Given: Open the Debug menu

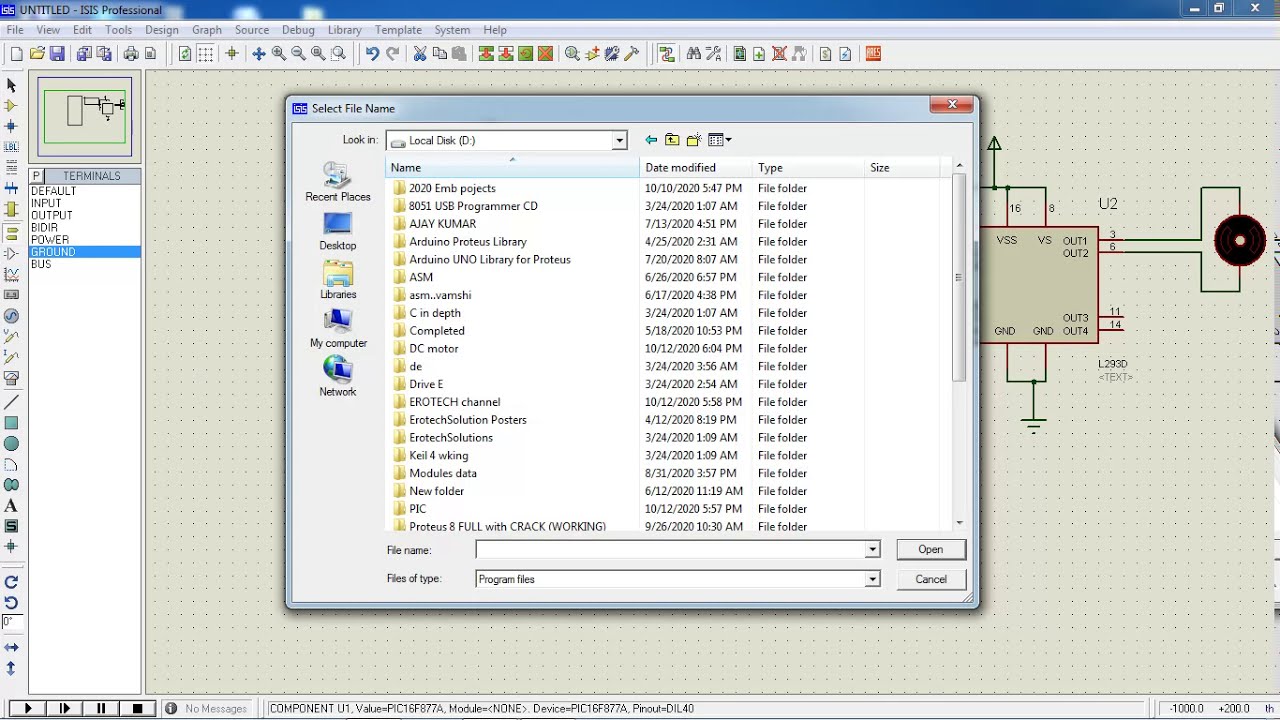Looking at the screenshot, I should click(x=298, y=30).
